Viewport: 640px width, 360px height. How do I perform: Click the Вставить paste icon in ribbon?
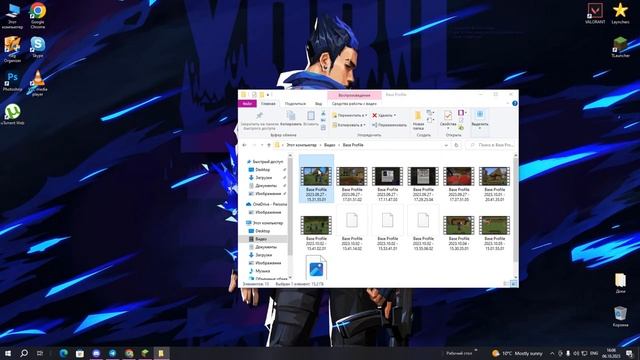[311, 116]
